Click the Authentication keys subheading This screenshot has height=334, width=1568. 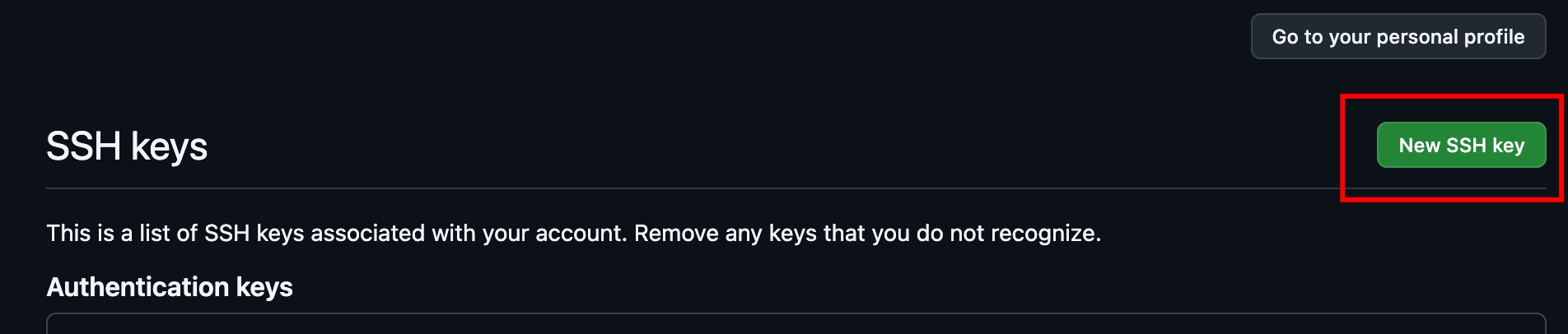170,287
